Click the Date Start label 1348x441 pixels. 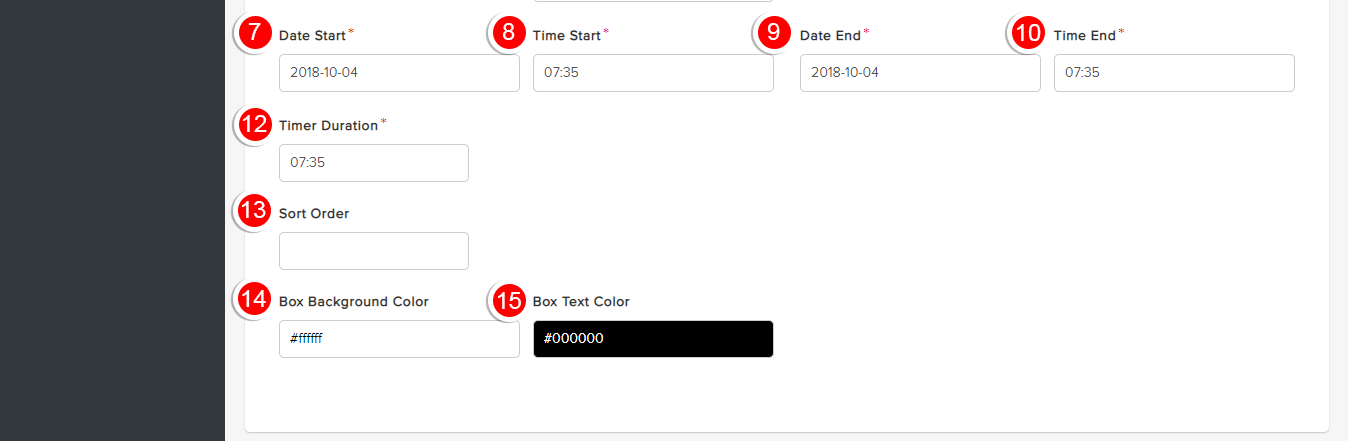[313, 35]
